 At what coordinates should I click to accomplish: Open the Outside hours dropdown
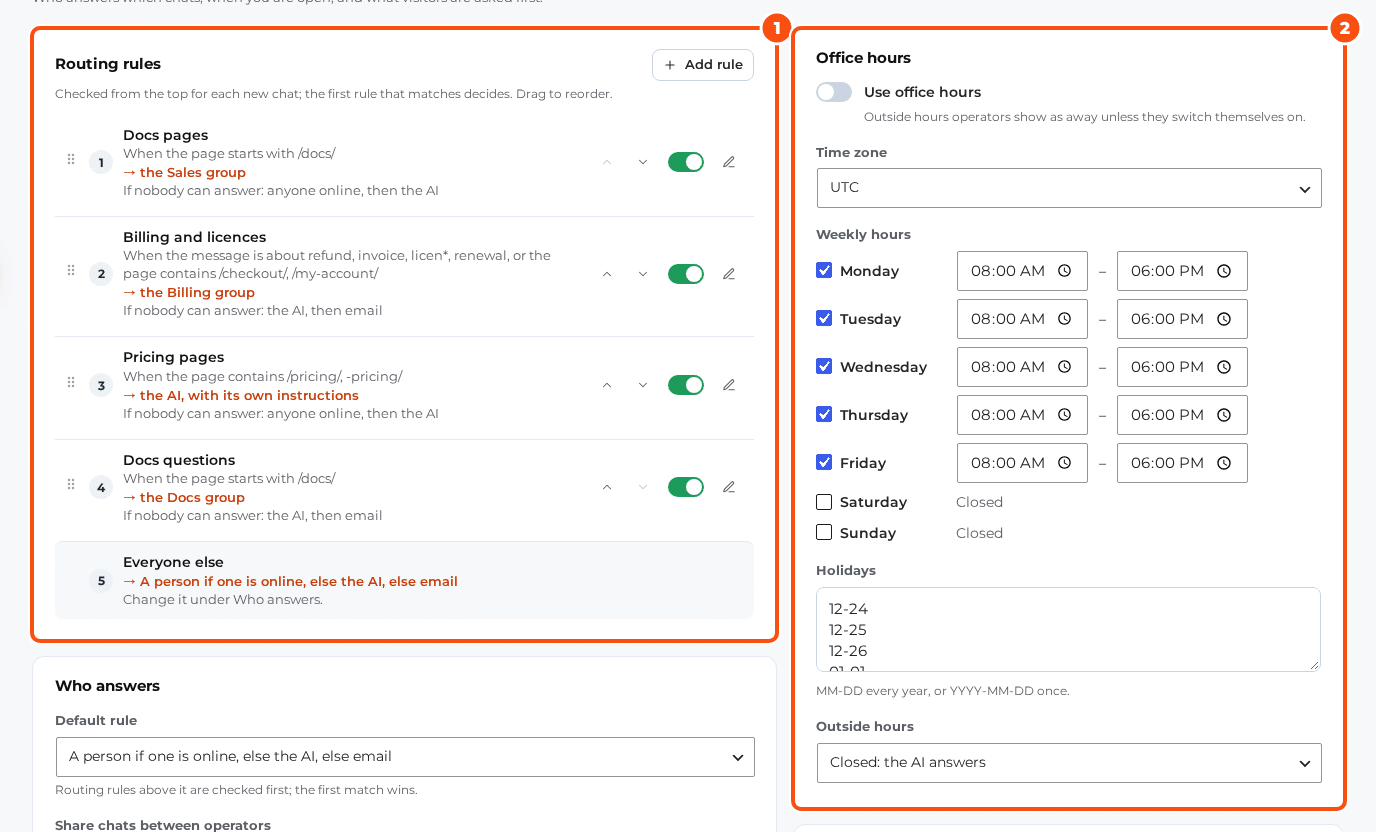coord(1069,763)
